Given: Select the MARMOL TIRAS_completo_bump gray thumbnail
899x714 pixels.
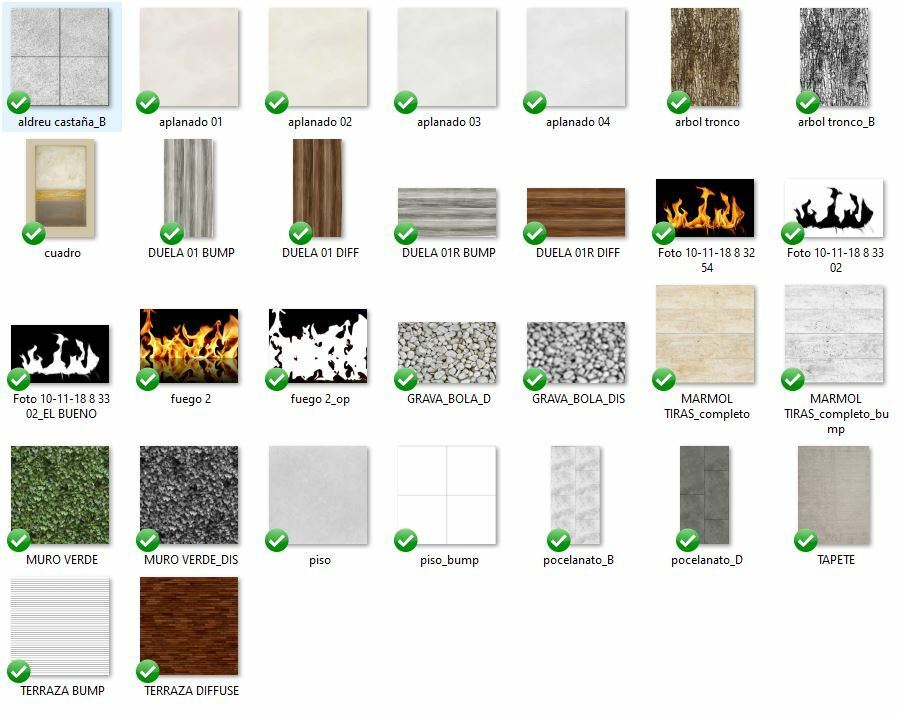Looking at the screenshot, I should coord(834,334).
